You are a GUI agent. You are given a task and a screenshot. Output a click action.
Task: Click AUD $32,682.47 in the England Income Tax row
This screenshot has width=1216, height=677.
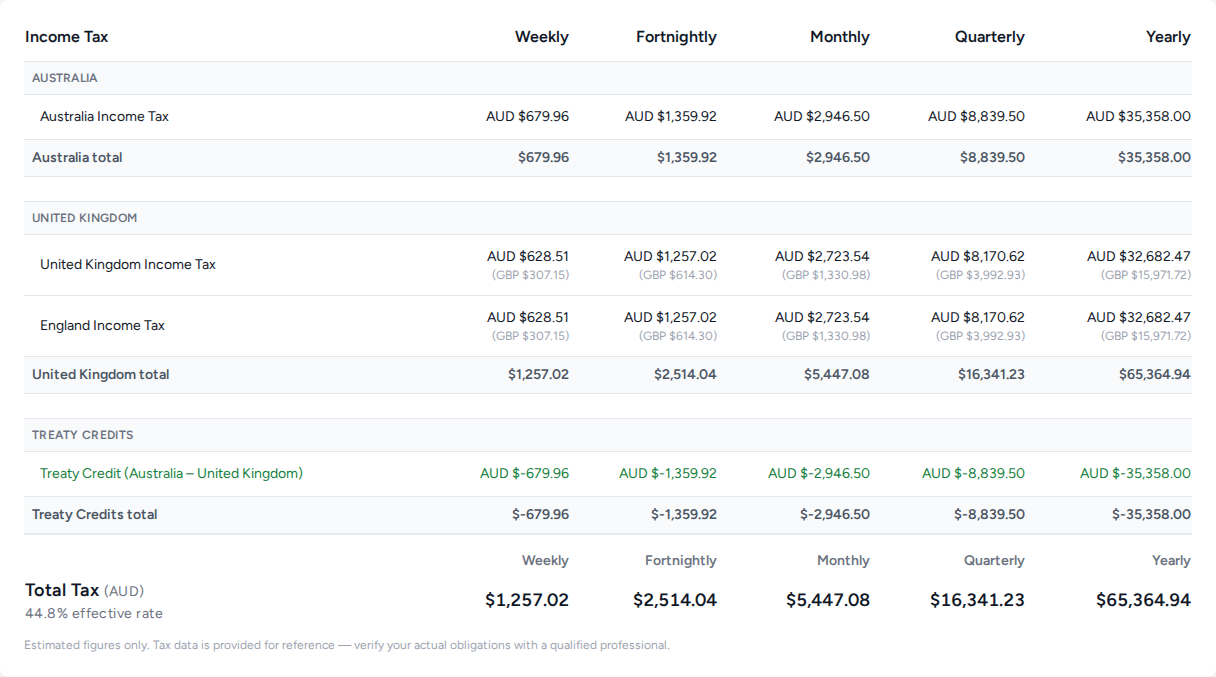click(x=1139, y=318)
